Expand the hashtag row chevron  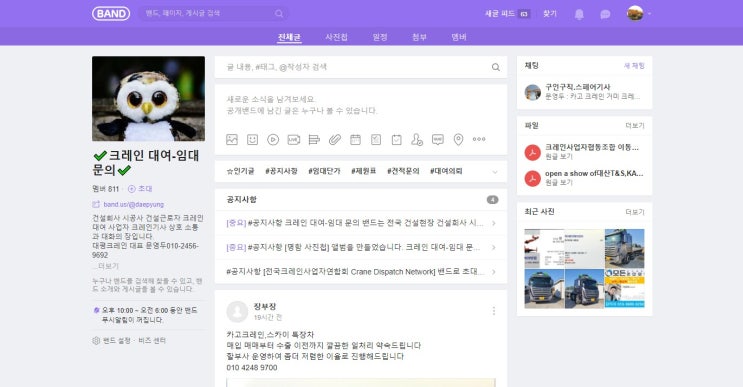coord(495,172)
